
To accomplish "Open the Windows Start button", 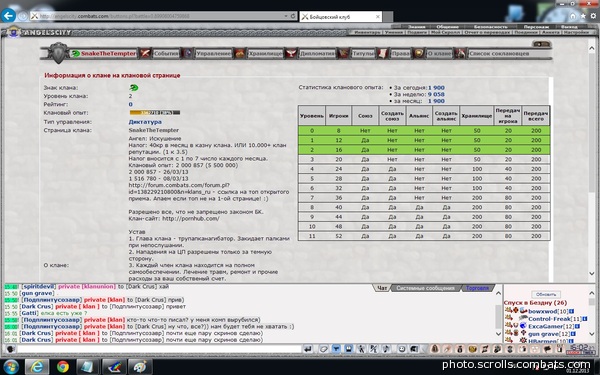I will pyautogui.click(x=11, y=367).
